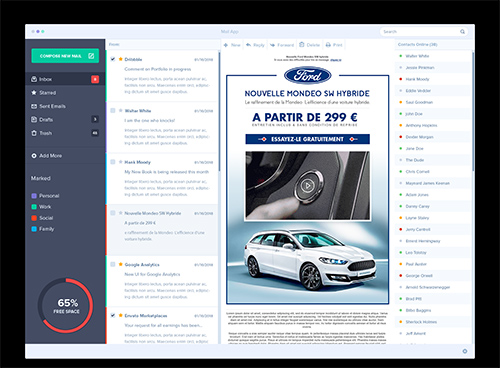
Task: Open contact Jessie Pinkman
Action: tap(433, 68)
